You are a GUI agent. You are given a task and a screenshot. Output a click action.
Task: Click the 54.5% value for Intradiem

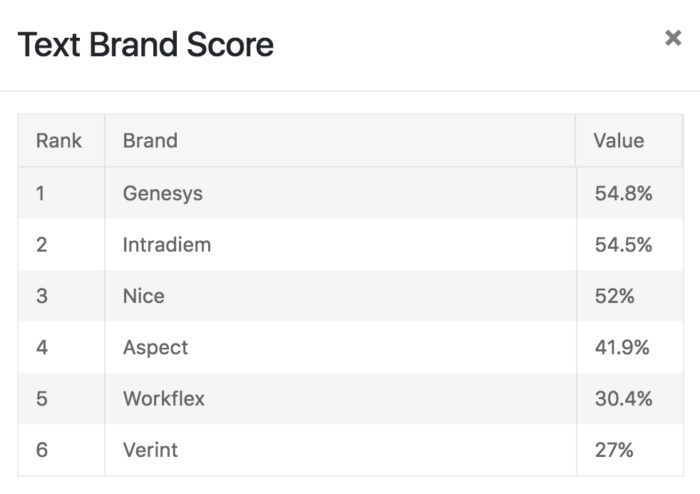(623, 245)
